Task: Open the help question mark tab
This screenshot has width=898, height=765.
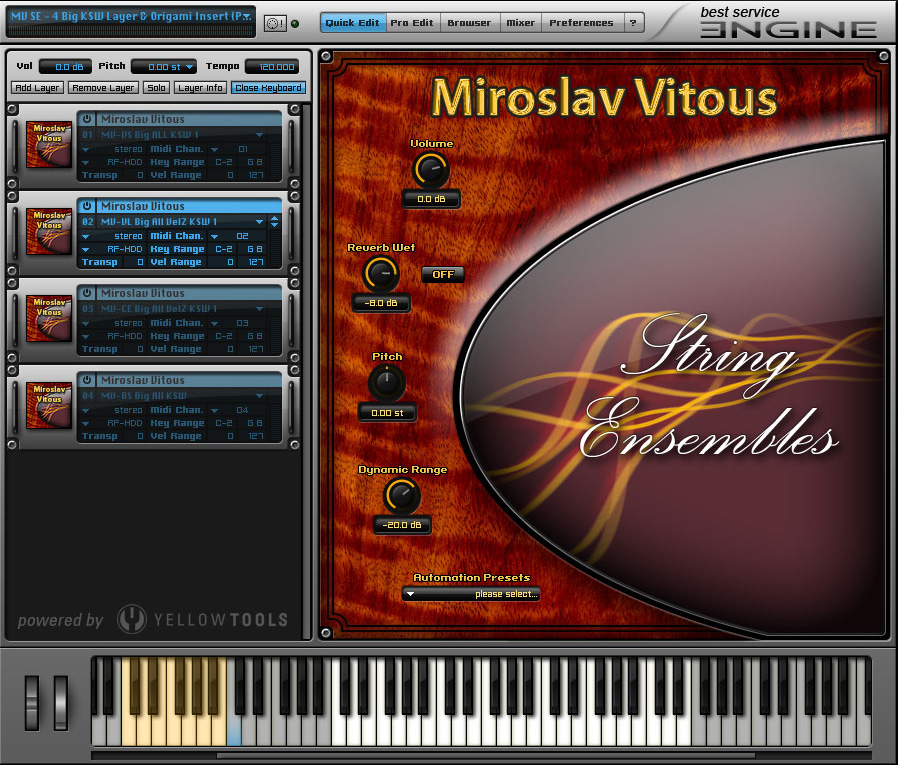Action: [633, 23]
